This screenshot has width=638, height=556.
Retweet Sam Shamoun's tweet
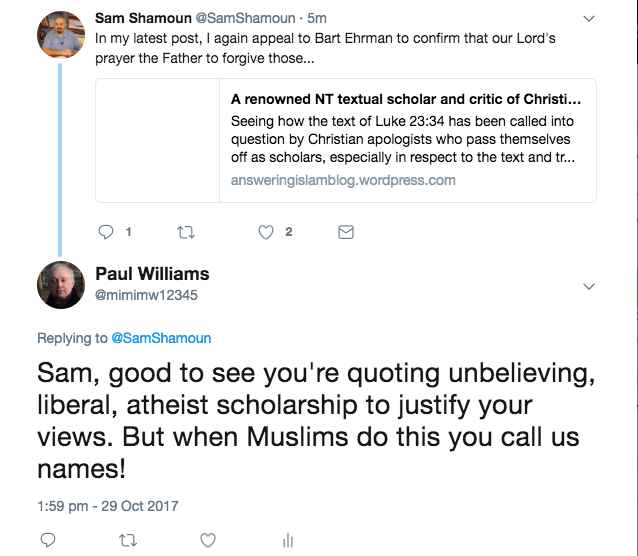185,232
